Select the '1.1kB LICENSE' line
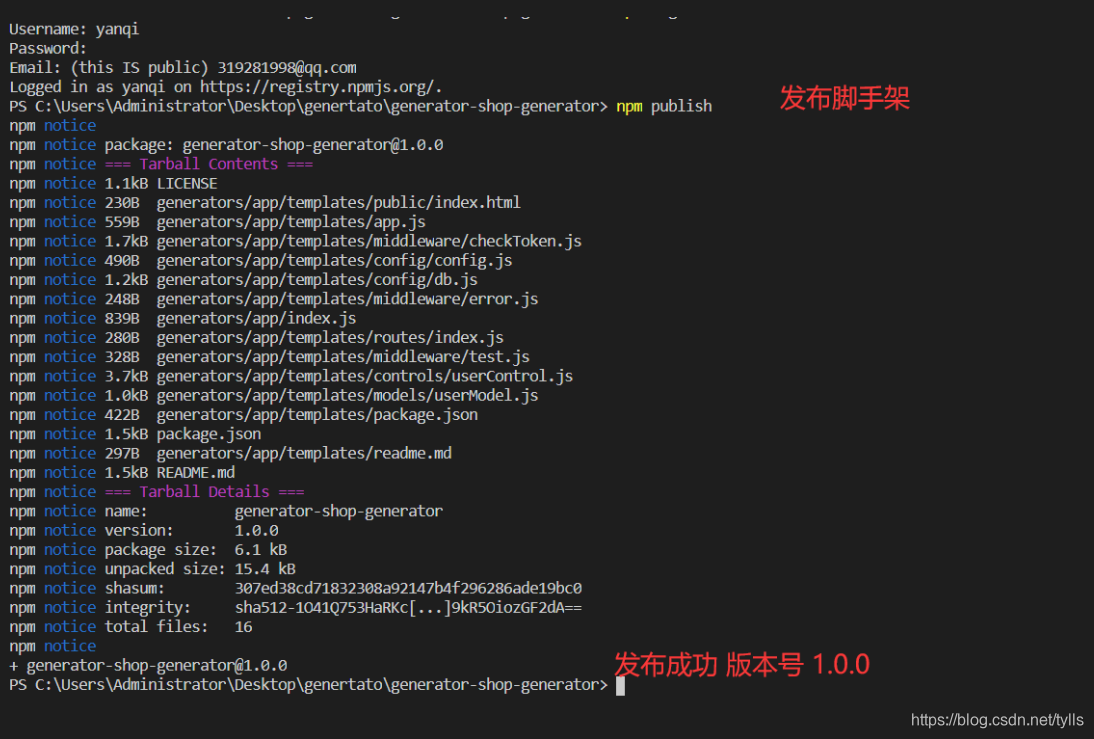This screenshot has height=739, width=1094. point(160,184)
